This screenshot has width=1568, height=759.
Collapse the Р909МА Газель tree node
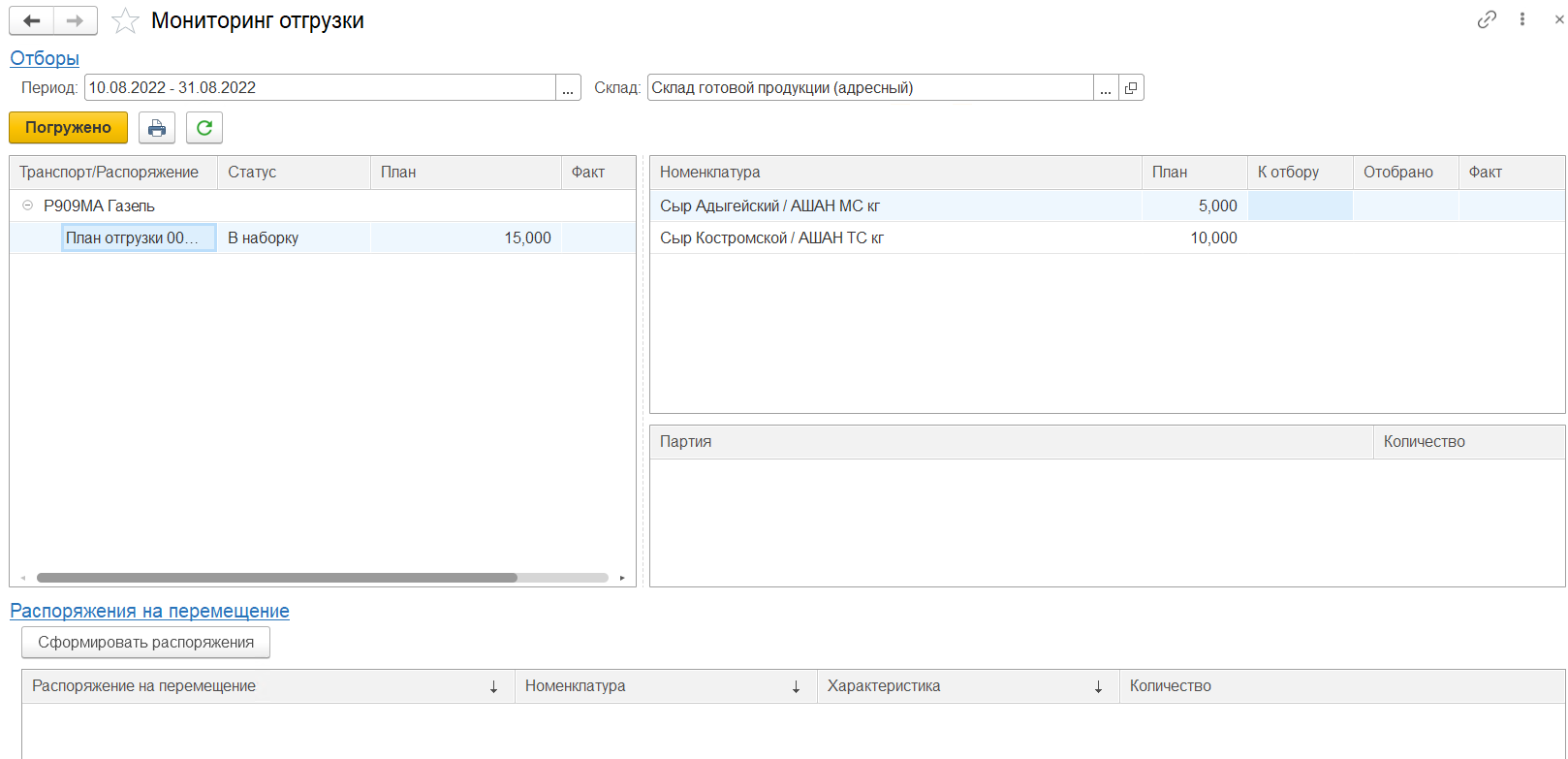(x=27, y=206)
